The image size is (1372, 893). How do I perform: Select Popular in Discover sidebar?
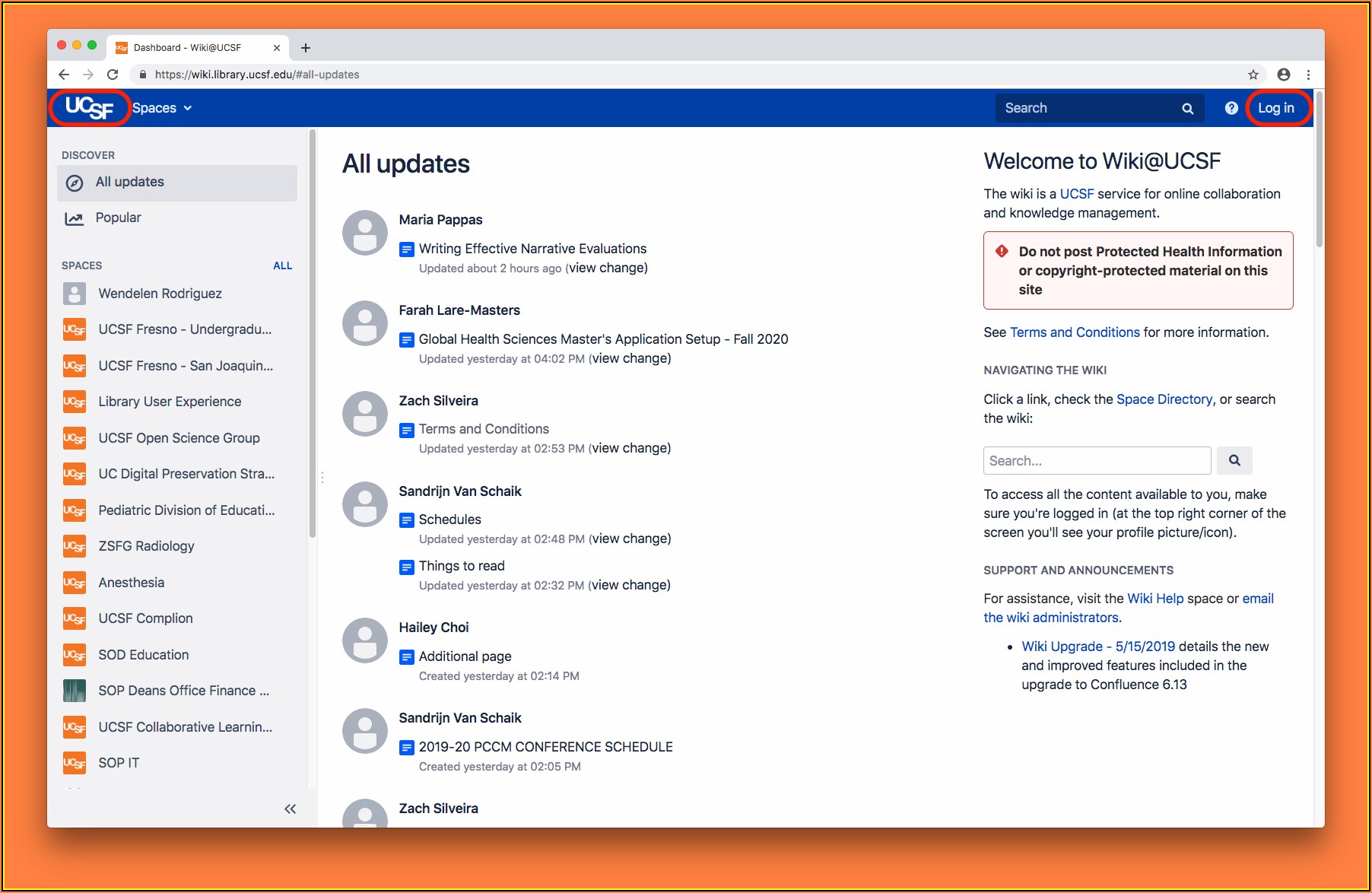(x=118, y=218)
